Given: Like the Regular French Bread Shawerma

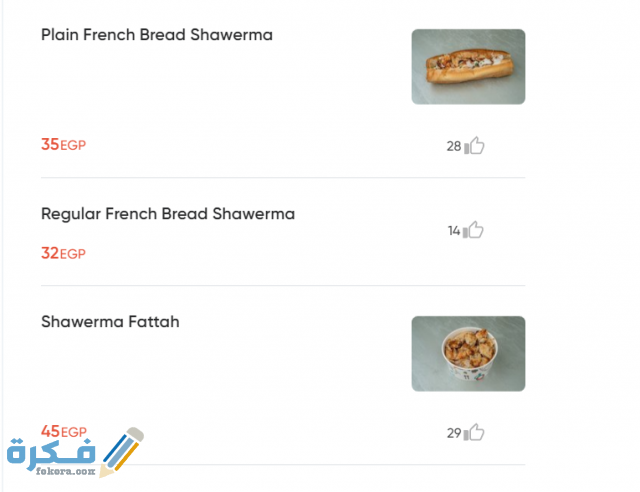Looking at the screenshot, I should [475, 230].
